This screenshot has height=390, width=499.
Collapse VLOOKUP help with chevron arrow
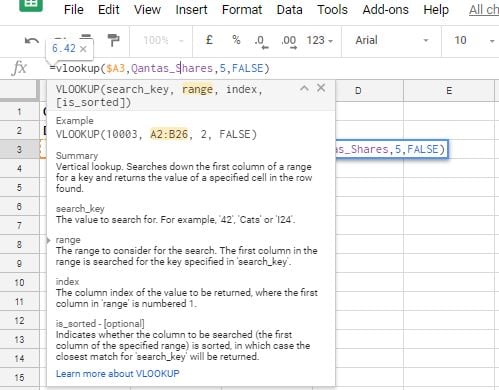click(x=304, y=88)
